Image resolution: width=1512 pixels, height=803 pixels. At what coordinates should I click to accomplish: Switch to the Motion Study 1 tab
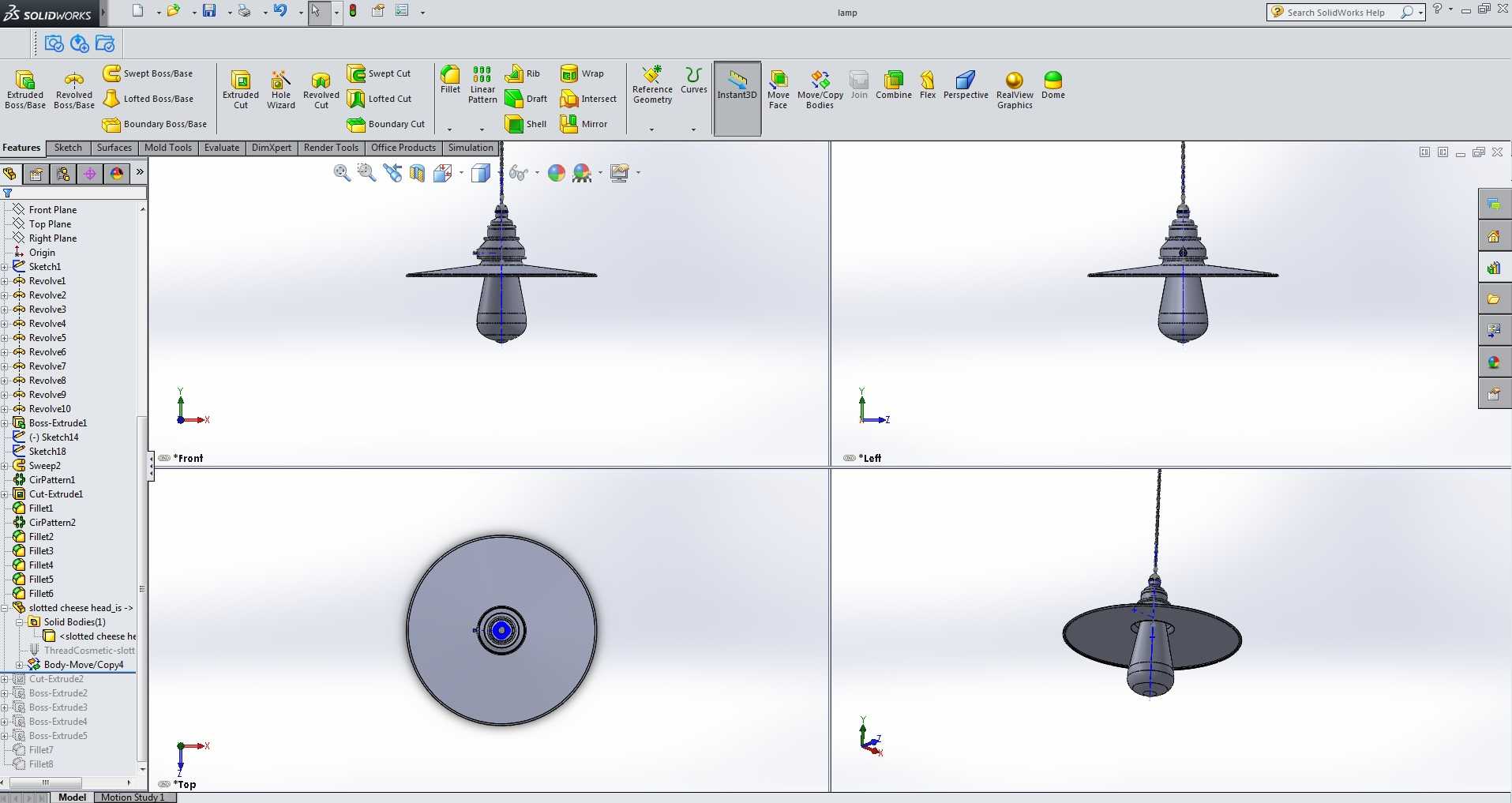pos(133,797)
